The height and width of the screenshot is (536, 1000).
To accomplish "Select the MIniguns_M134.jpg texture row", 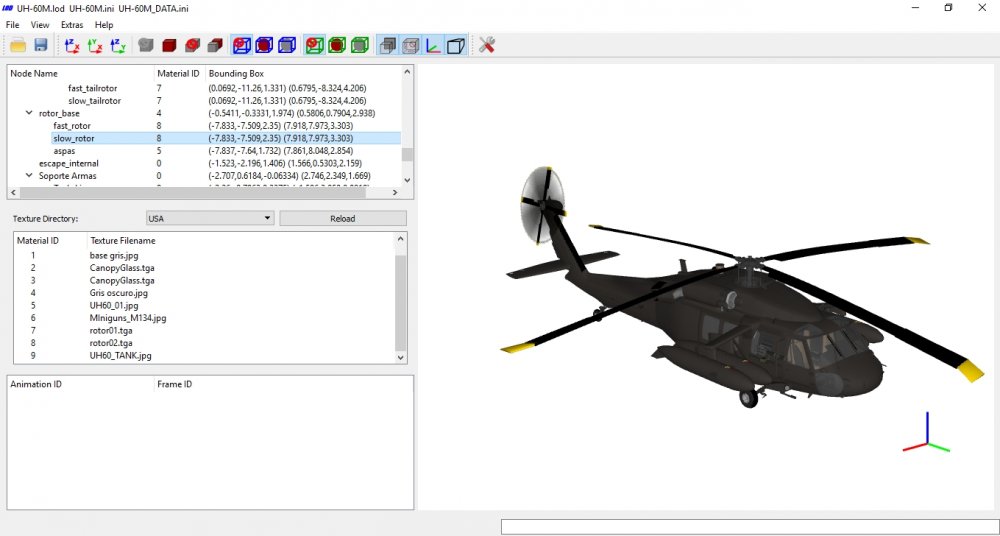I will (x=204, y=318).
